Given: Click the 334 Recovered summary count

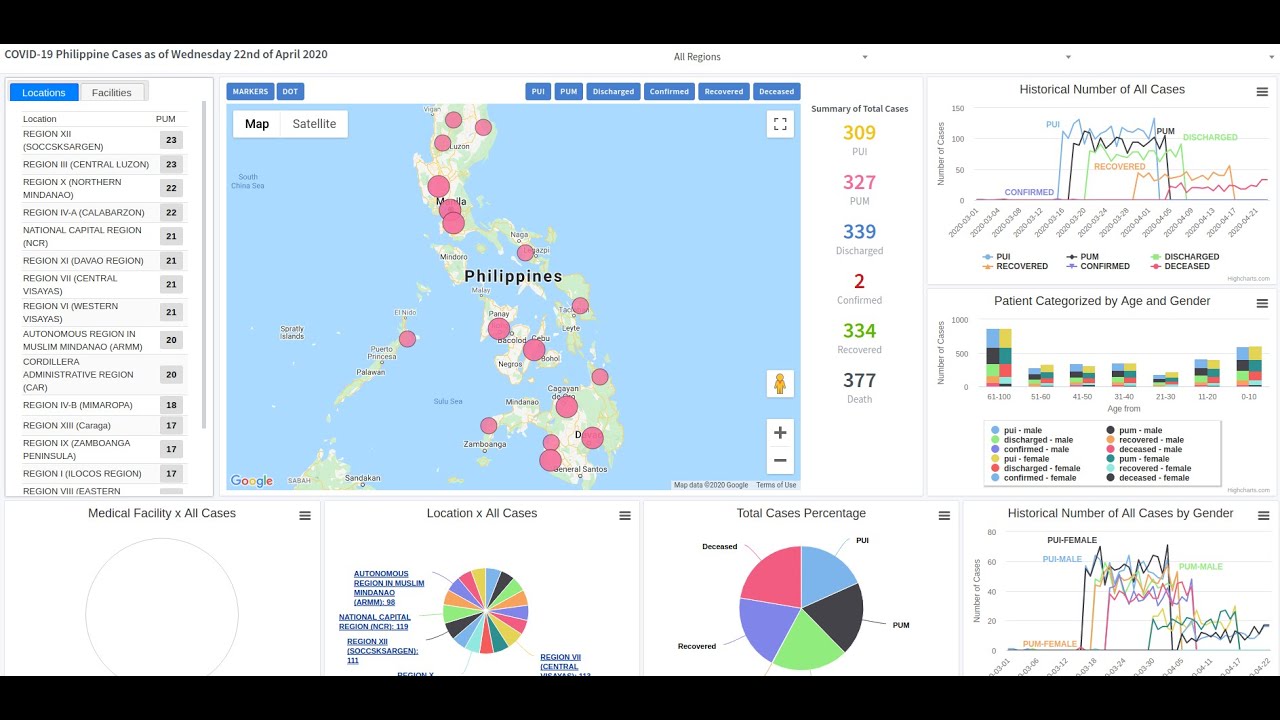Looking at the screenshot, I should coord(859,331).
